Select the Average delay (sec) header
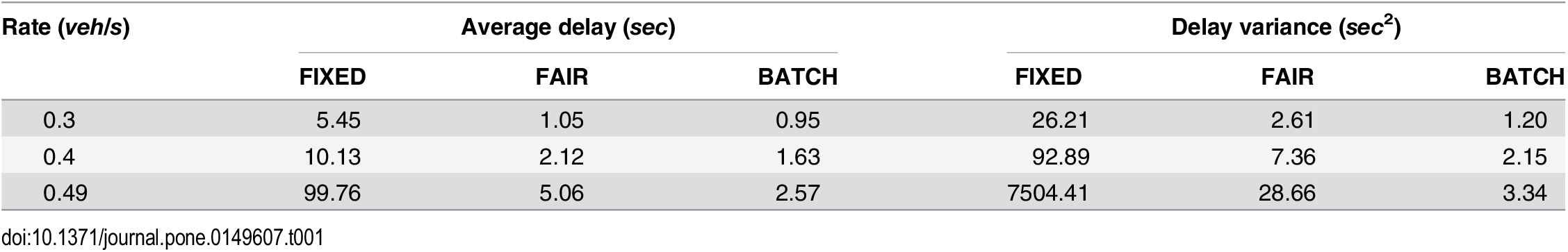Image resolution: width=1568 pixels, height=252 pixels. coord(568,28)
